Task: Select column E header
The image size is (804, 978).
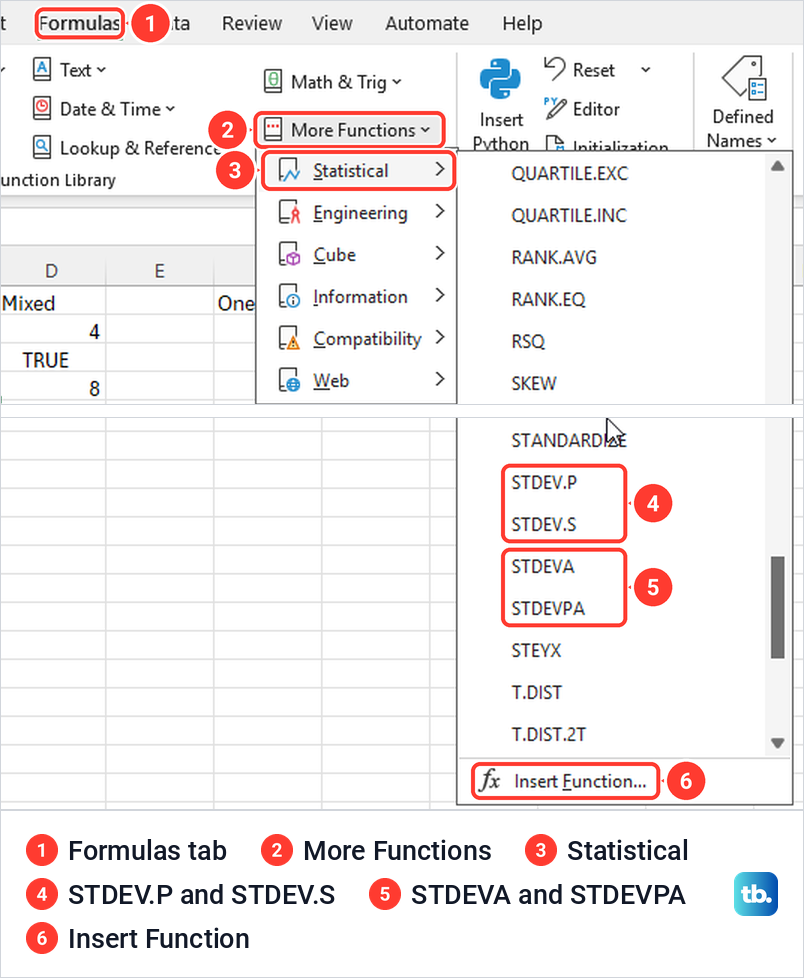Action: coord(160,270)
